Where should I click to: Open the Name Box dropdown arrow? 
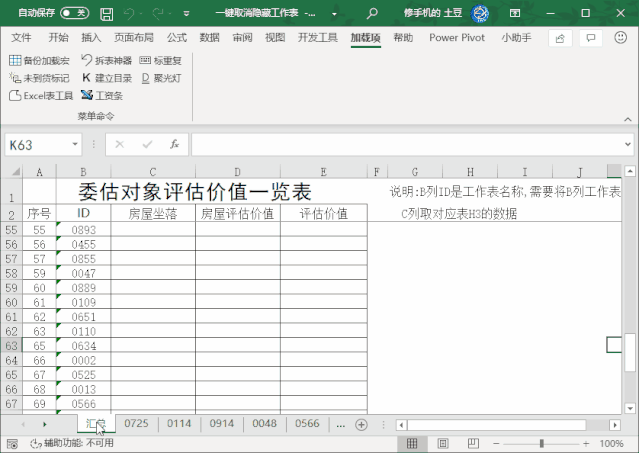[75, 144]
